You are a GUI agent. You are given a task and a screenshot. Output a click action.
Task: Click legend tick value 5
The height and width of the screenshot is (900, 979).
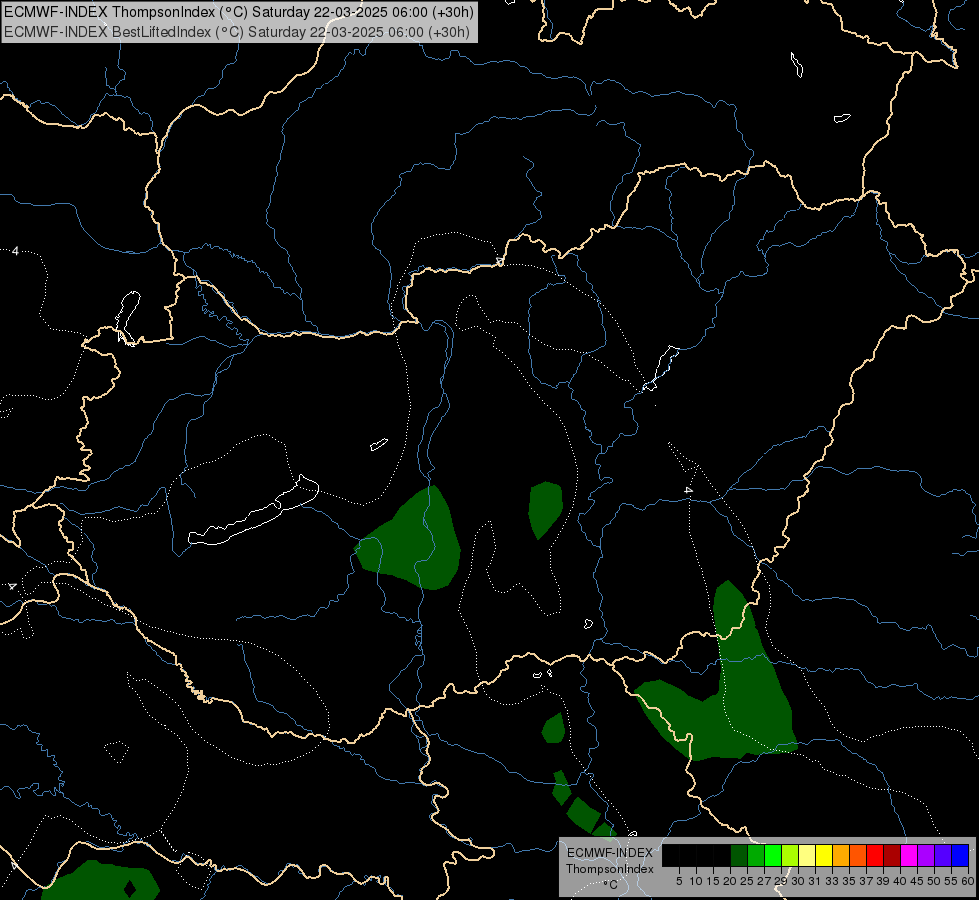point(679,881)
